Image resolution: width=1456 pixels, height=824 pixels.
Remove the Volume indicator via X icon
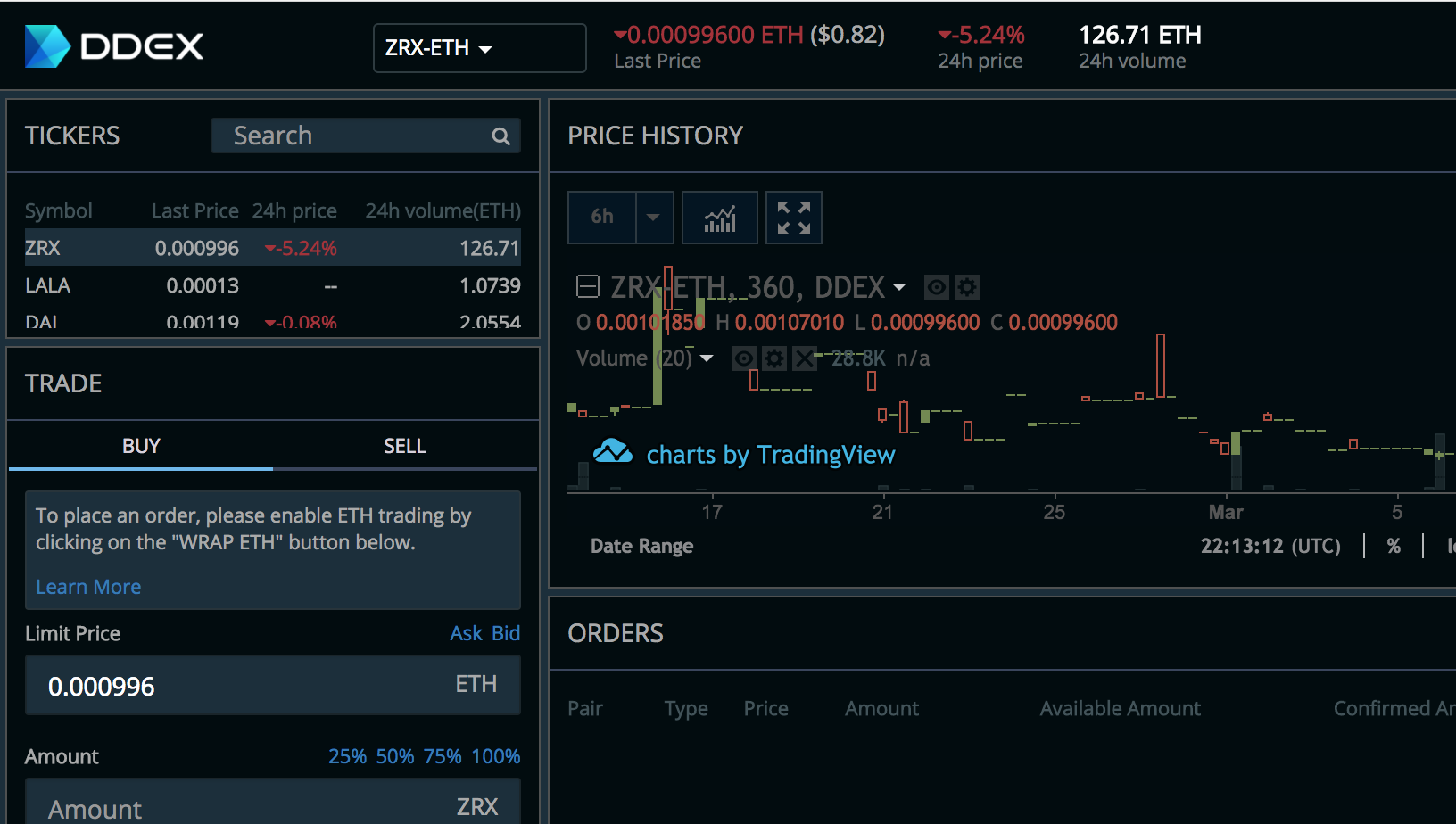[804, 358]
